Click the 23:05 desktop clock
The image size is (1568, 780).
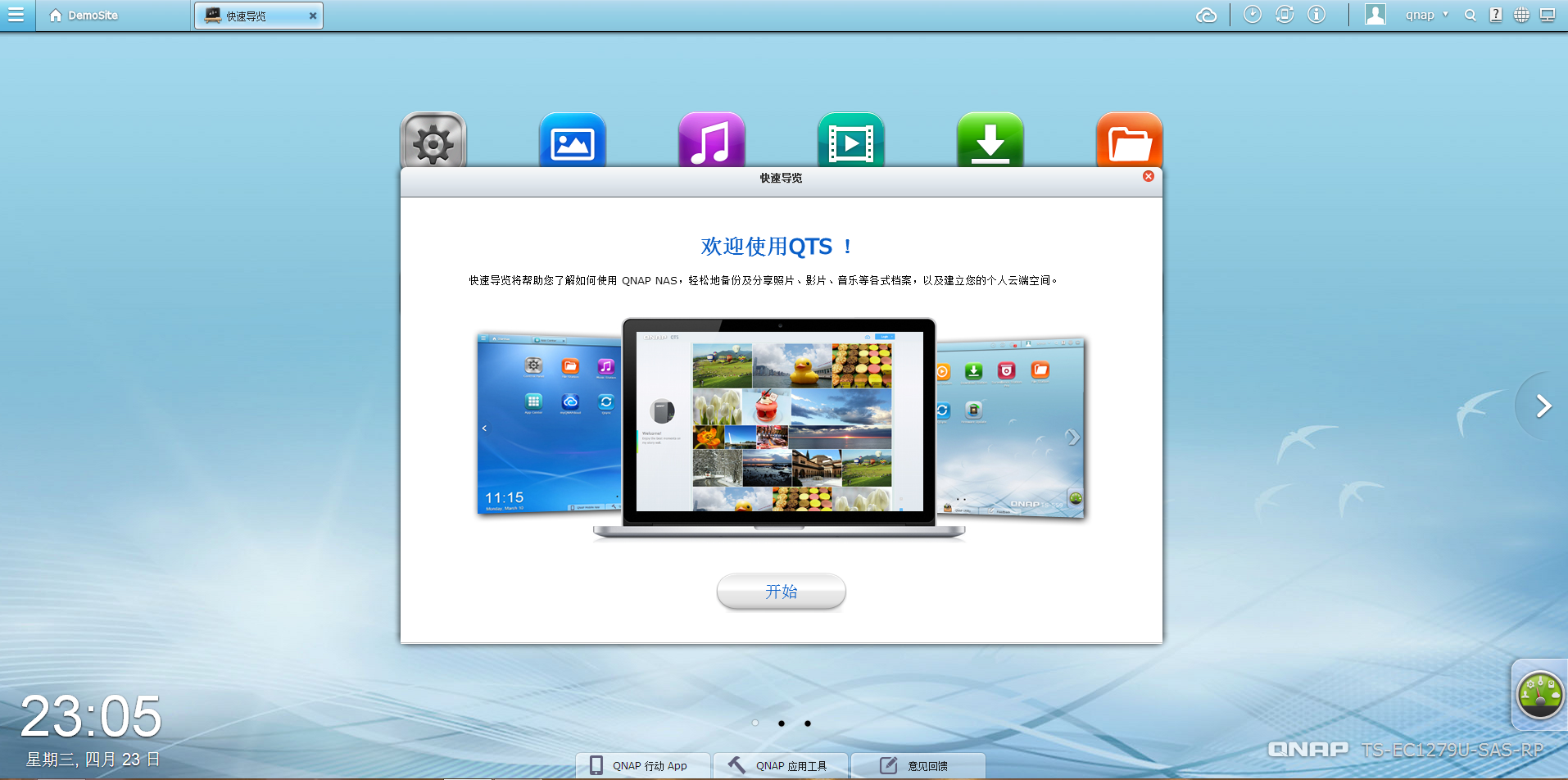[x=91, y=716]
